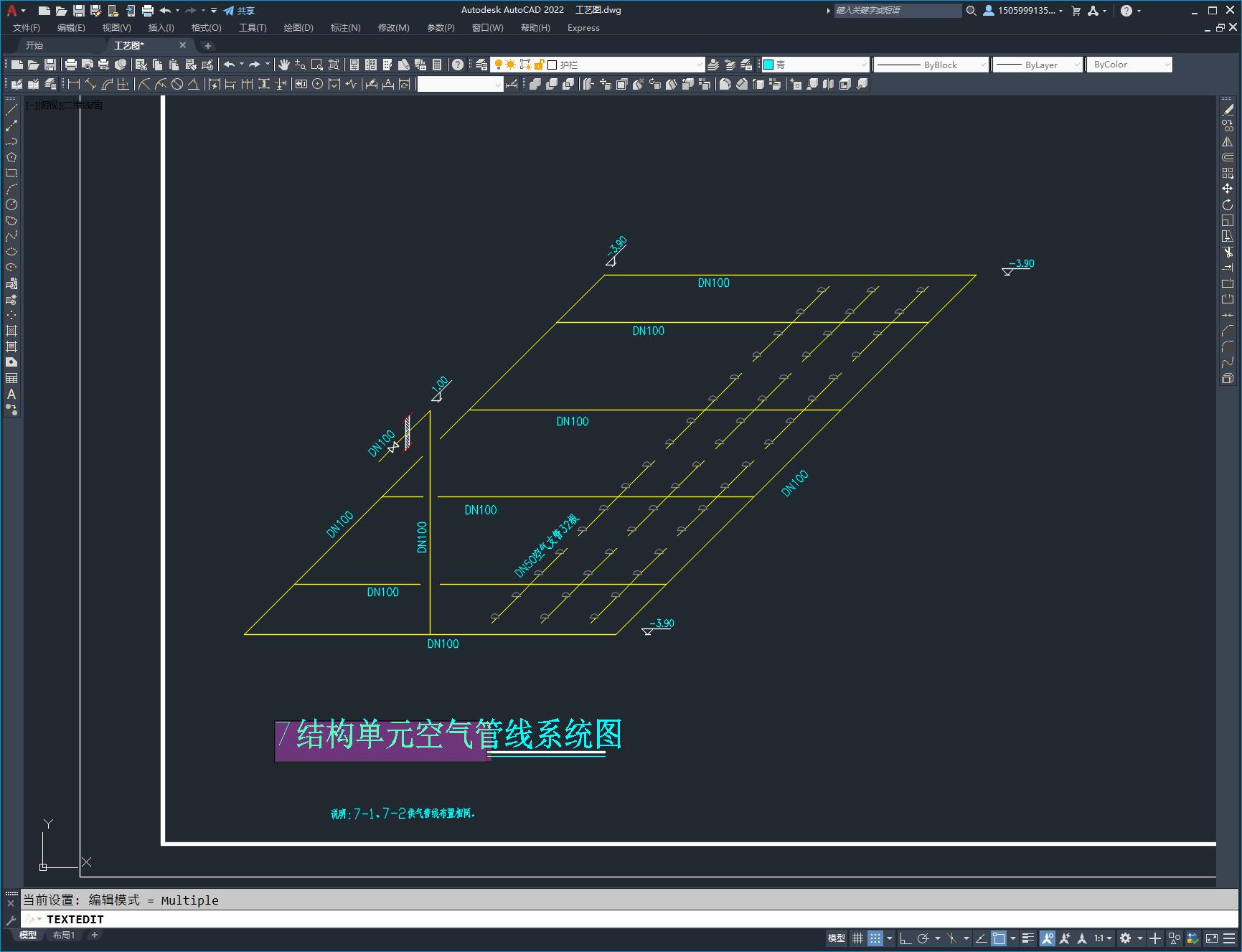This screenshot has width=1242, height=952.
Task: Switch to the 开始 tab
Action: [34, 45]
